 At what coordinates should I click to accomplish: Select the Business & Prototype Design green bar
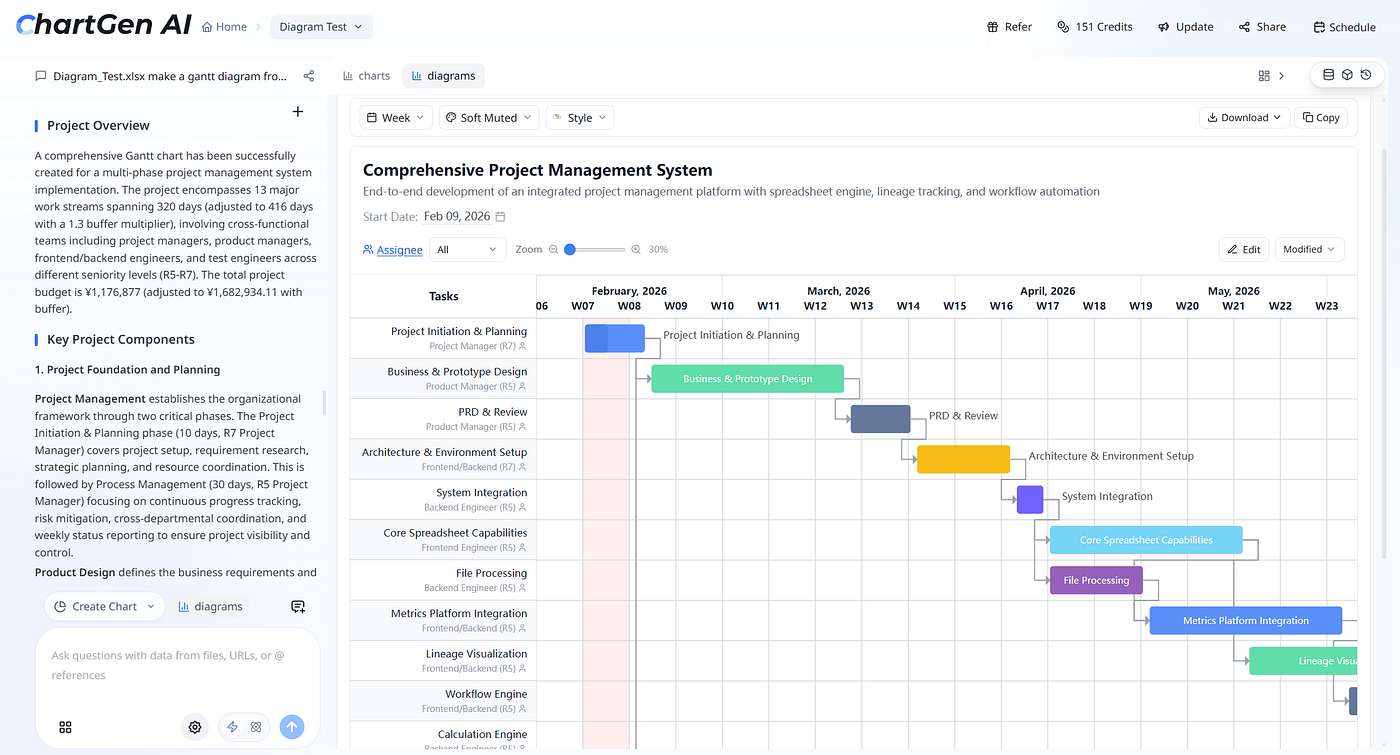tap(748, 379)
